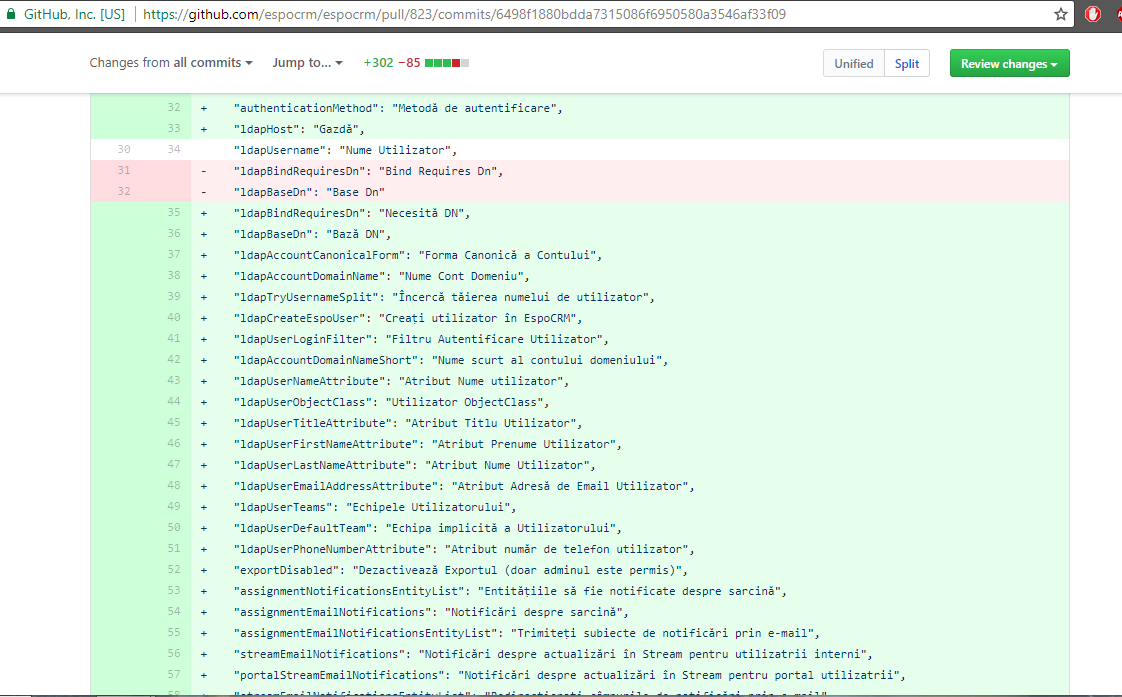Switch to Unified diff view
The height and width of the screenshot is (697, 1122).
tap(854, 64)
